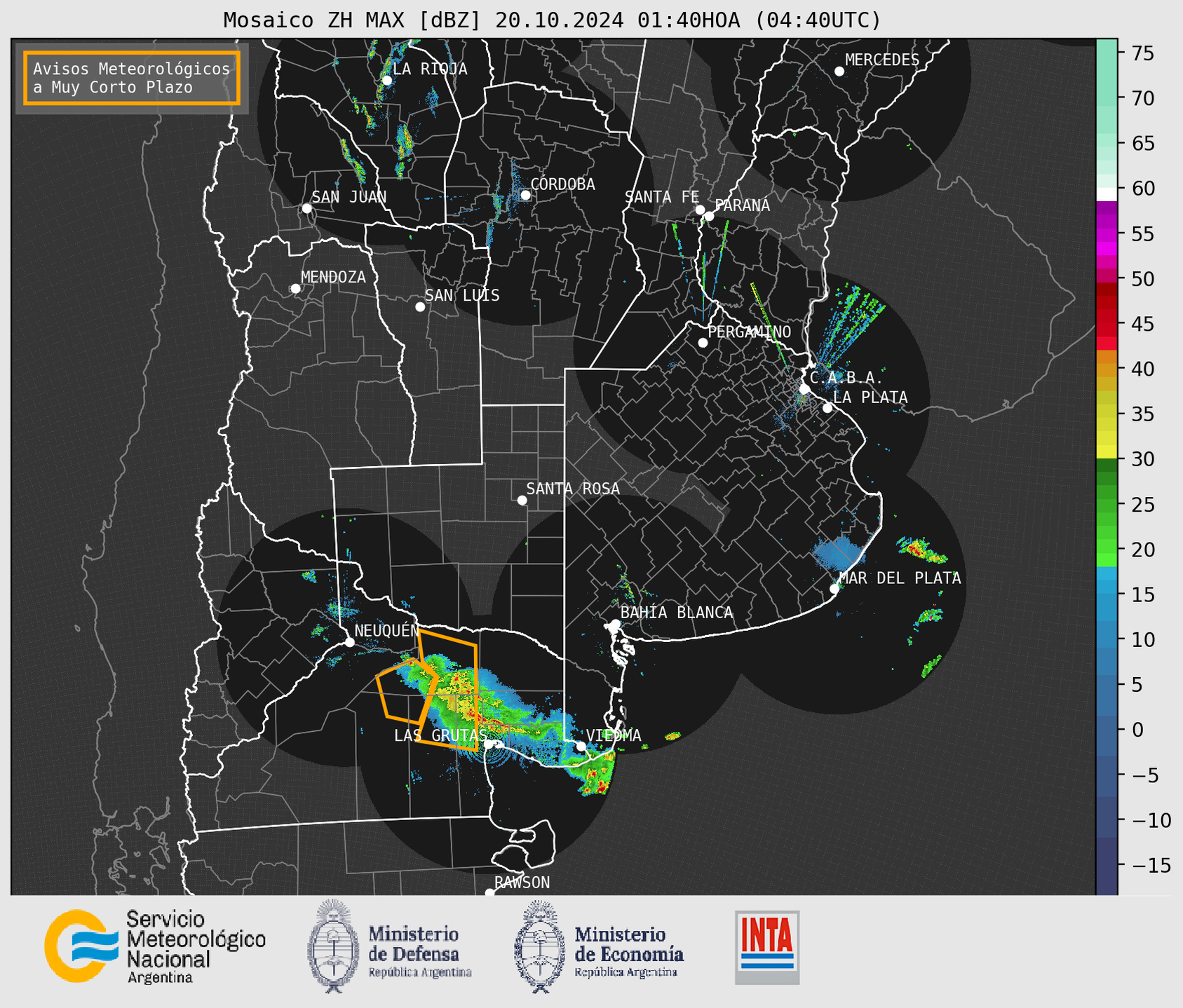Click the map title with date and time
Screen dimensions: 1183x1008
(x=552, y=20)
